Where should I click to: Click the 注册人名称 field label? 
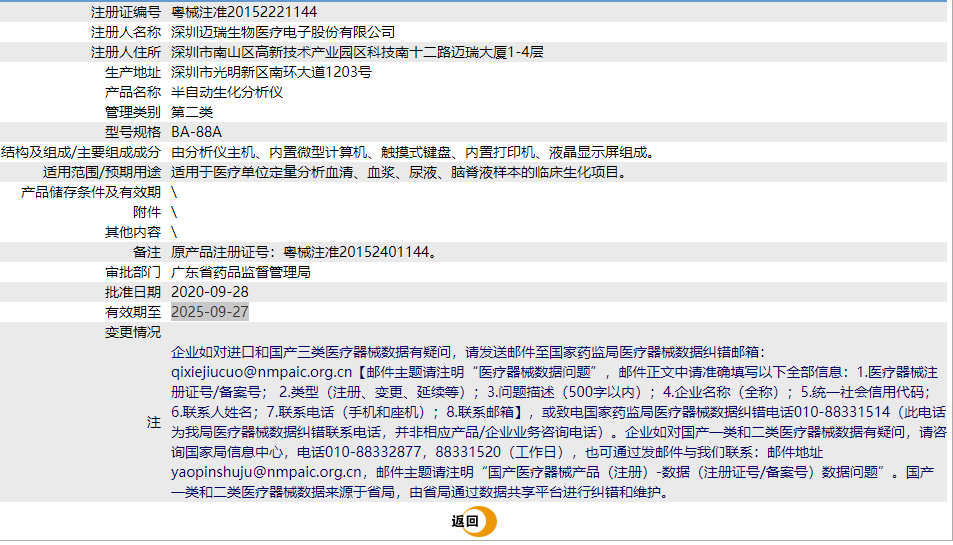126,32
